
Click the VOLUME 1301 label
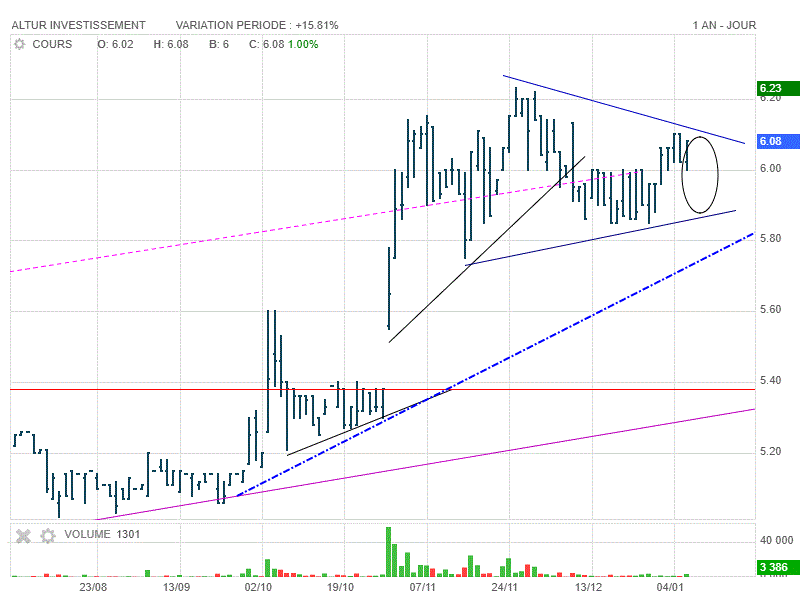click(102, 534)
